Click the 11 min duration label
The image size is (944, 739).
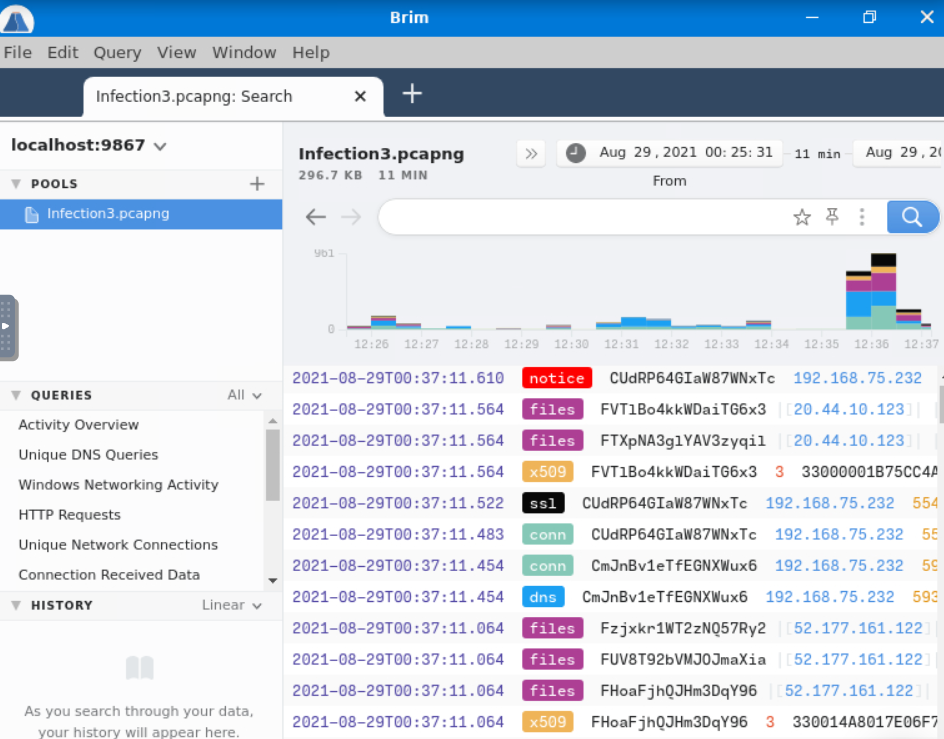[x=817, y=154]
